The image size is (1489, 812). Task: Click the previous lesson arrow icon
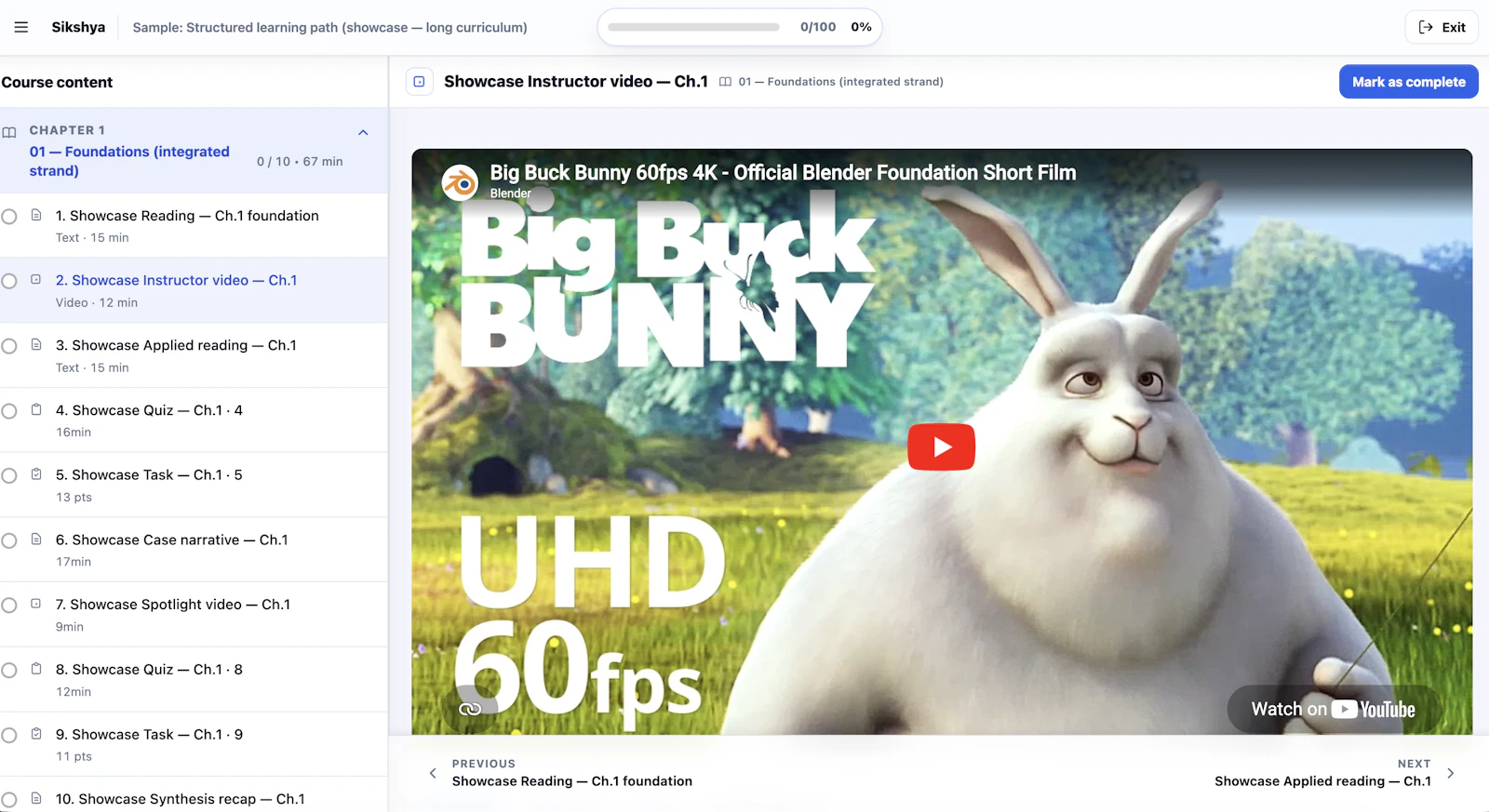[433, 773]
